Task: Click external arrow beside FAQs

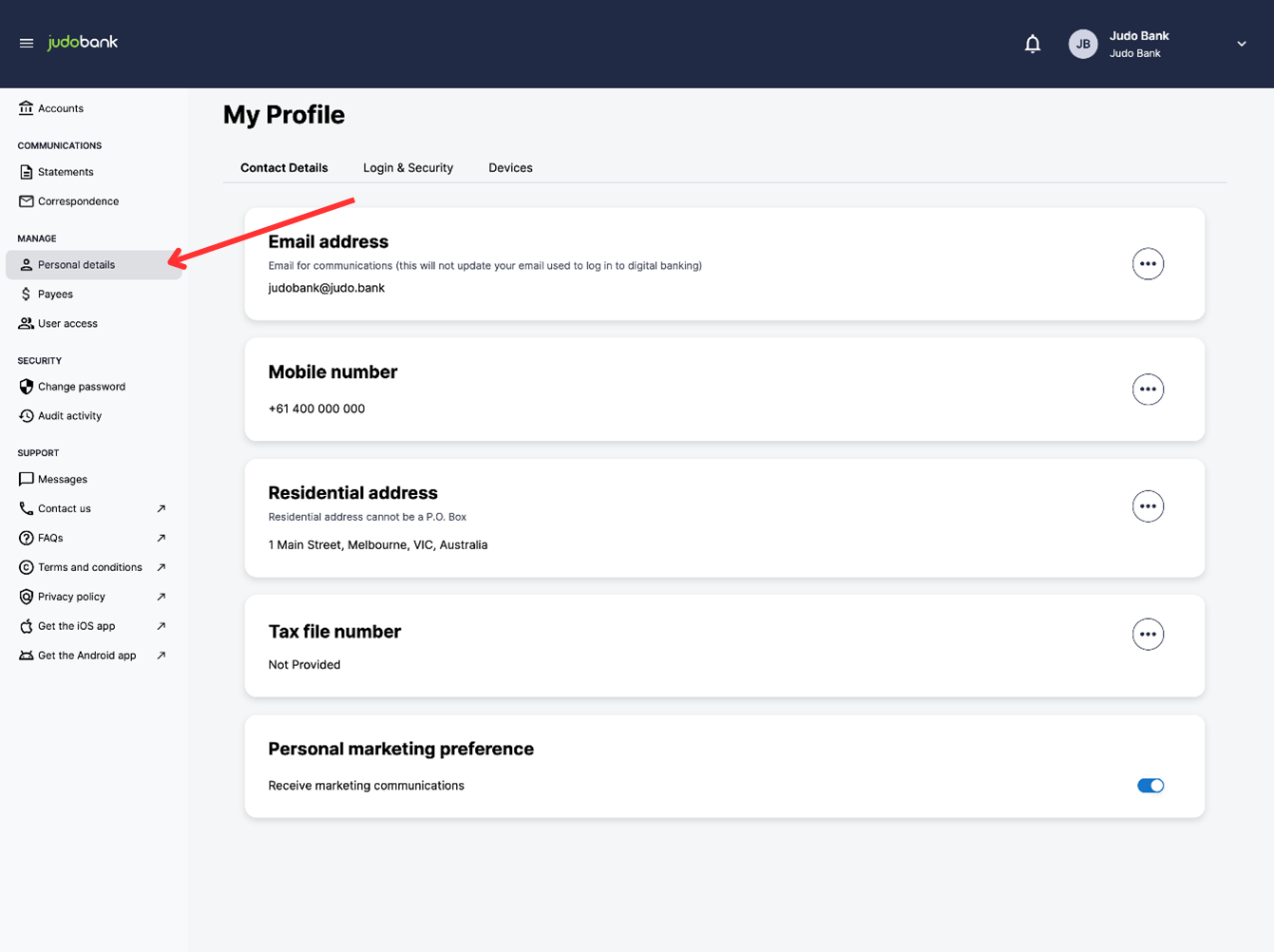Action: pos(162,538)
